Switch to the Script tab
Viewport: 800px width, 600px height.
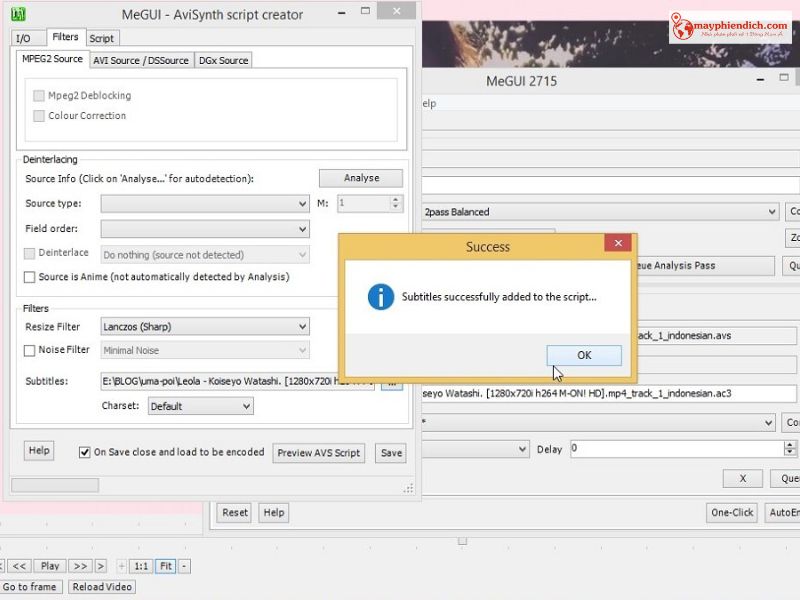pos(103,38)
